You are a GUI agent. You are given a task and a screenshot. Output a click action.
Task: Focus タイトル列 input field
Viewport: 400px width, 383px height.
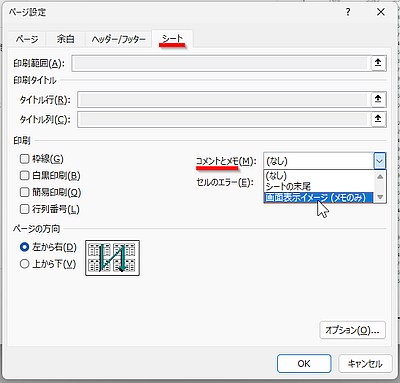[x=224, y=119]
